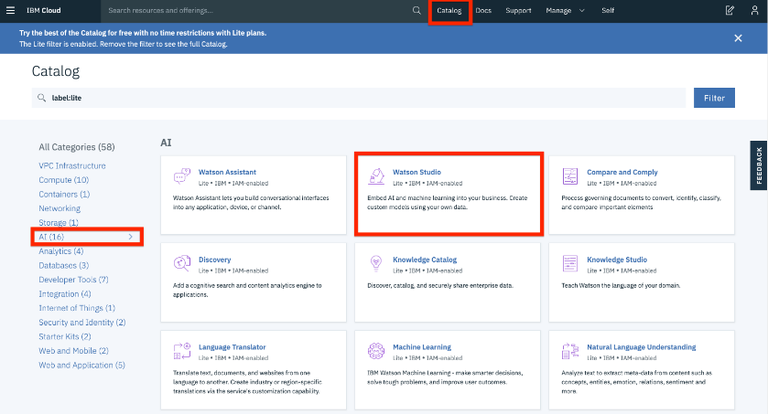Viewport: 768px width, 414px height.
Task: Click the Filter button
Action: click(x=714, y=98)
